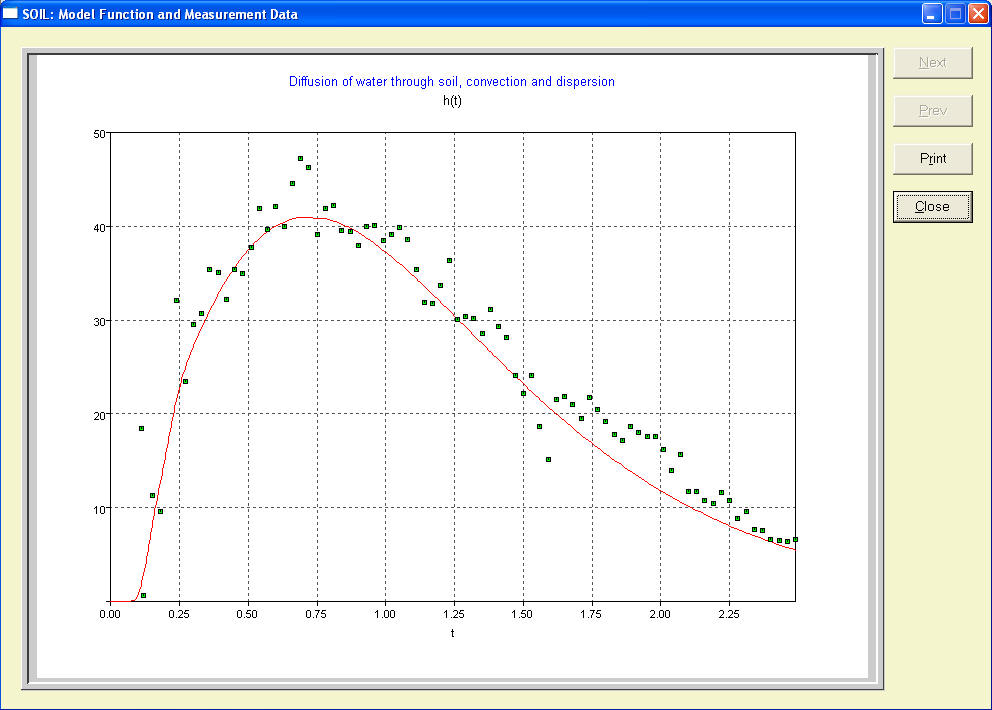Click the 0.00 origin label on x-axis

[110, 615]
